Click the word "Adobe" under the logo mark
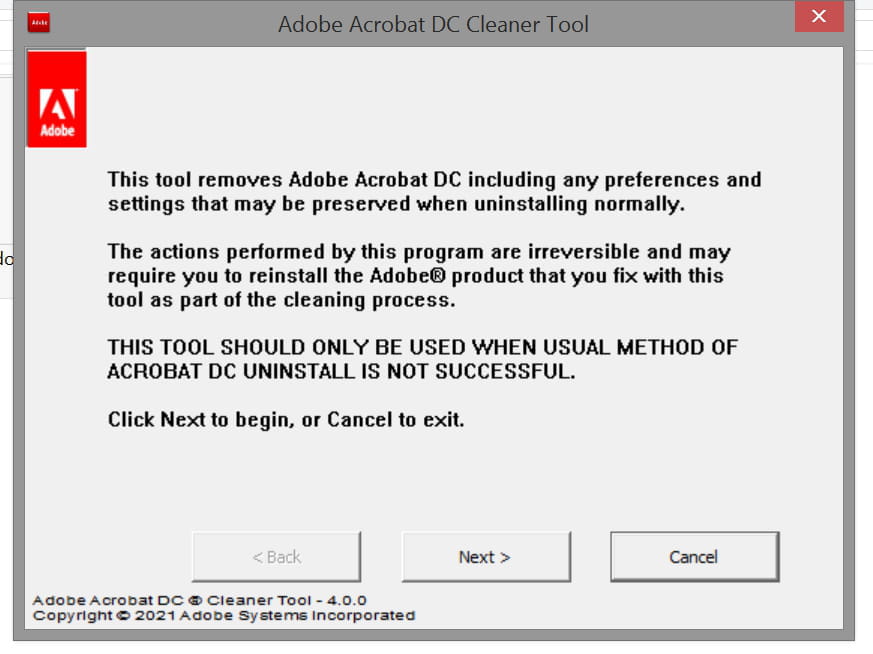Image resolution: width=873 pixels, height=654 pixels. coord(57,130)
